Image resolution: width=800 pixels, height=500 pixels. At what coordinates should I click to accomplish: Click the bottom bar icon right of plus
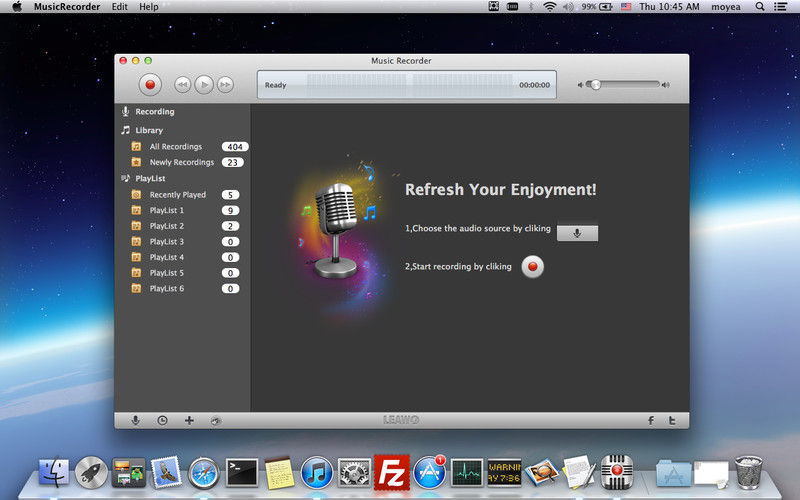[x=216, y=421]
